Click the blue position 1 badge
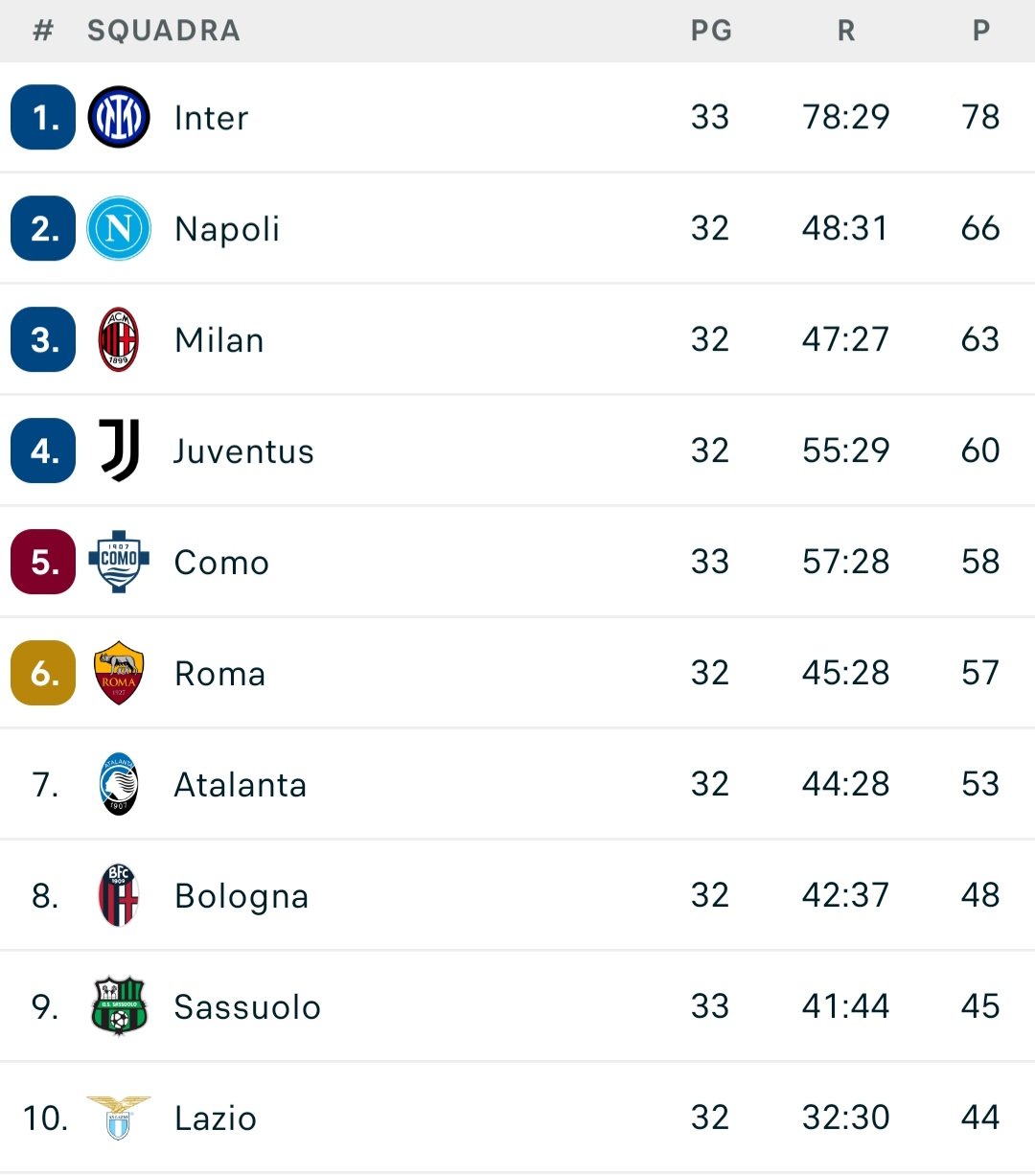 (x=43, y=117)
